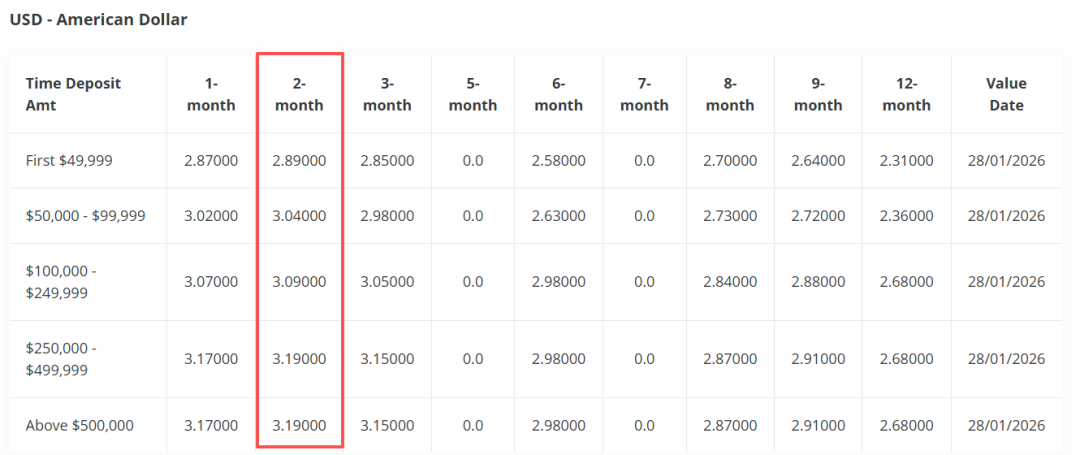Click the 3.09000 rate for $100,000 tier

tap(299, 282)
